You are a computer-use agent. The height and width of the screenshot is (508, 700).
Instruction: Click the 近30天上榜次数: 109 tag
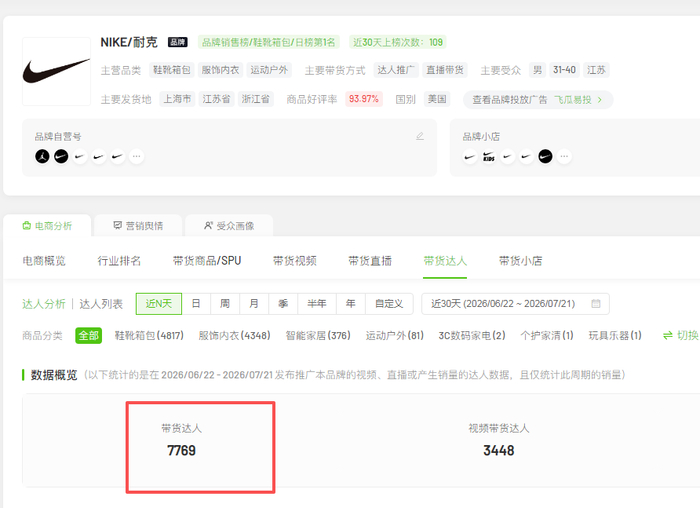[398, 42]
